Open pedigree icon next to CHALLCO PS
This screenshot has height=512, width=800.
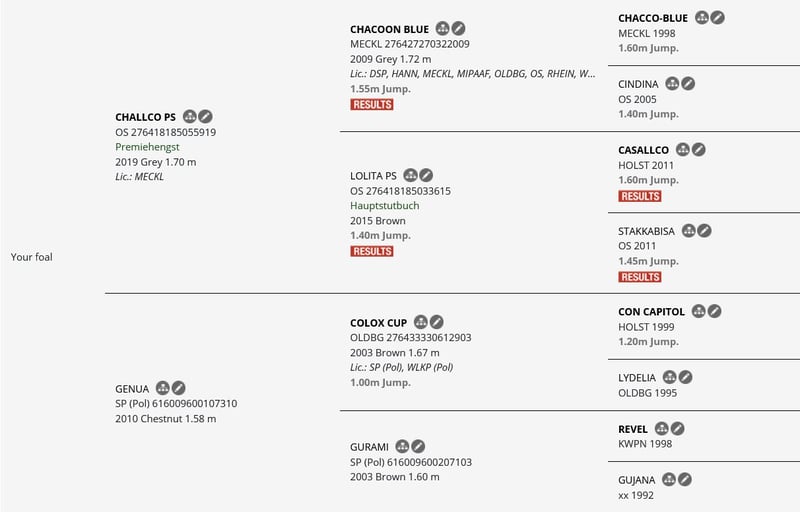[x=190, y=116]
